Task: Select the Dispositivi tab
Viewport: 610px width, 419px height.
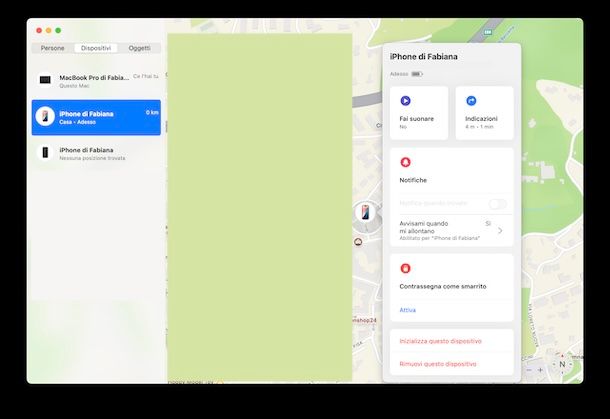Action: coord(96,48)
